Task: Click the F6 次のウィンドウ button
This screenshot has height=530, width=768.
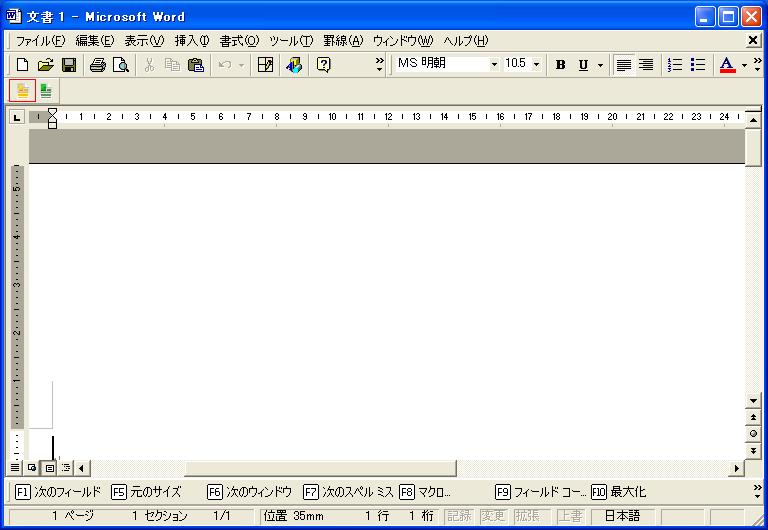Action: [249, 492]
